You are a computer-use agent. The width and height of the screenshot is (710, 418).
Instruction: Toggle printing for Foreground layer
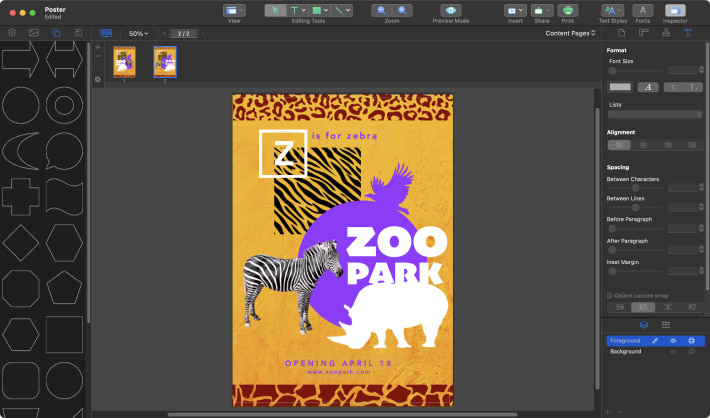[691, 341]
